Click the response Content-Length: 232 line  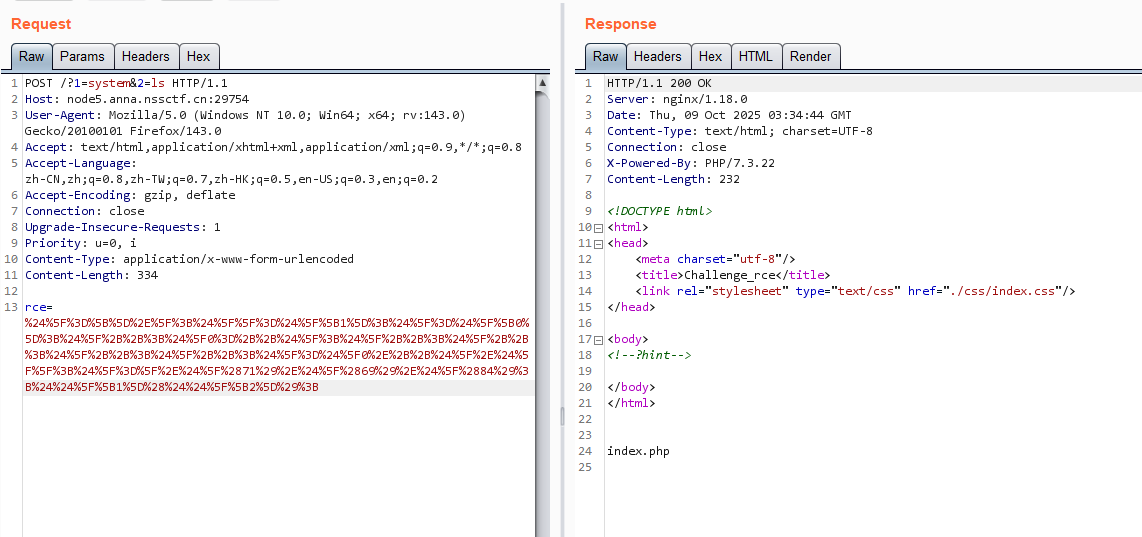point(674,179)
